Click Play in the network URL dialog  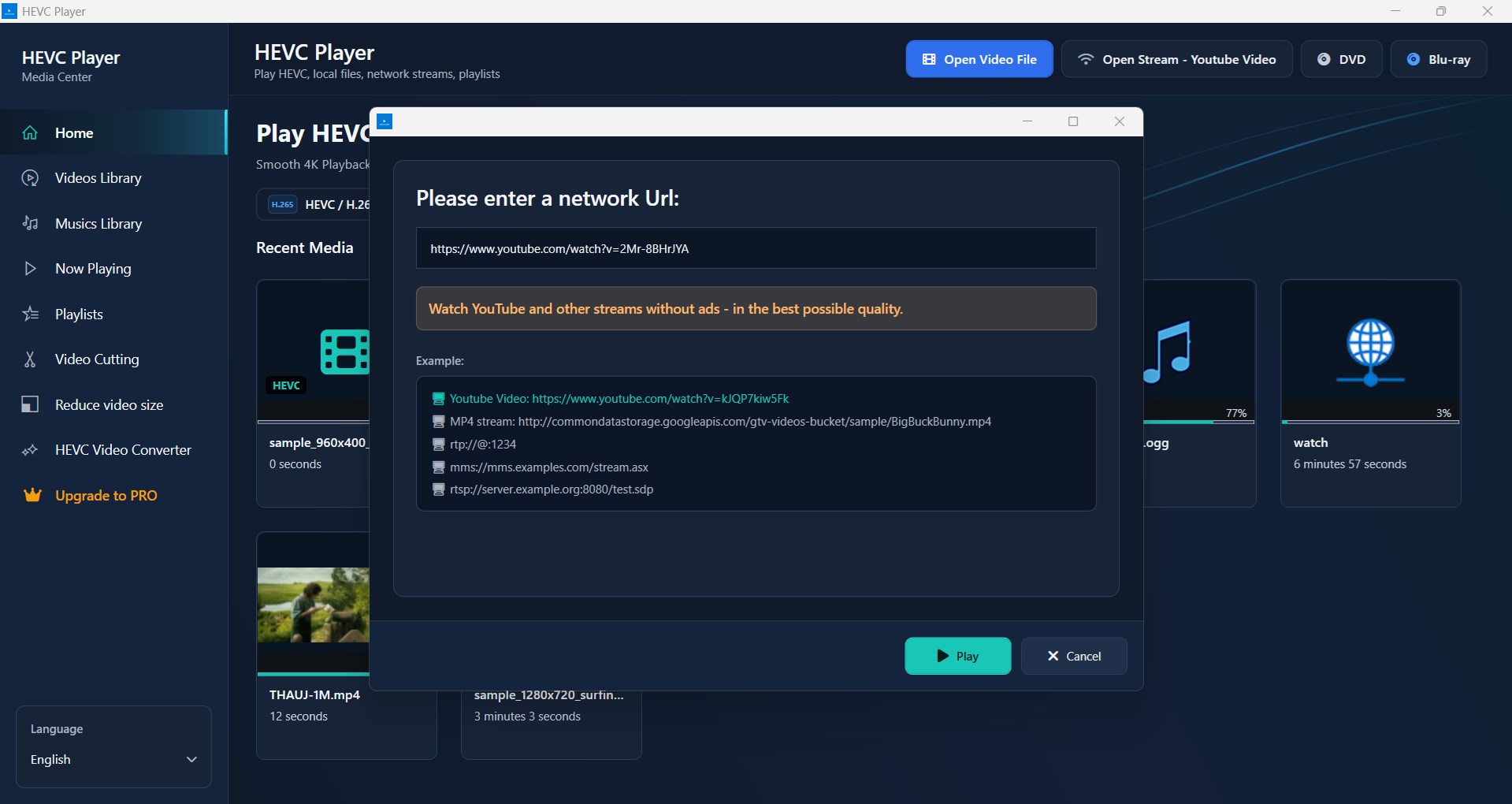[x=957, y=656]
